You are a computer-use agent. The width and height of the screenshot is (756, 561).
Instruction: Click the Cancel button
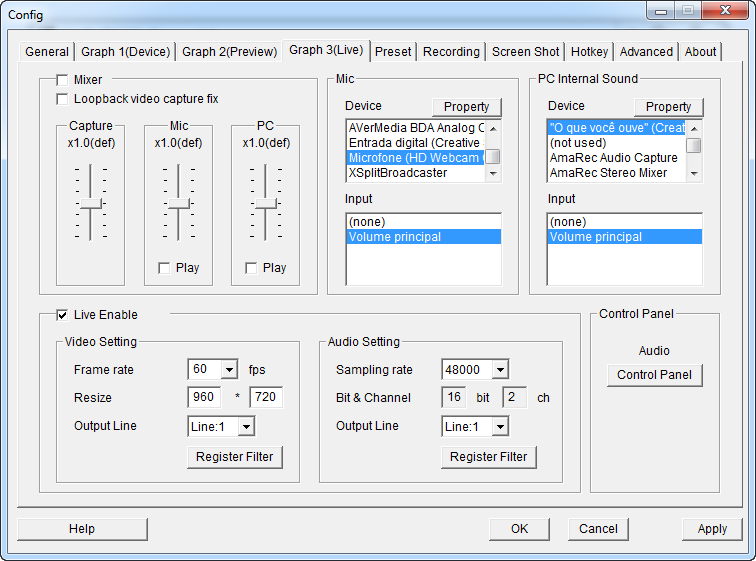click(598, 529)
